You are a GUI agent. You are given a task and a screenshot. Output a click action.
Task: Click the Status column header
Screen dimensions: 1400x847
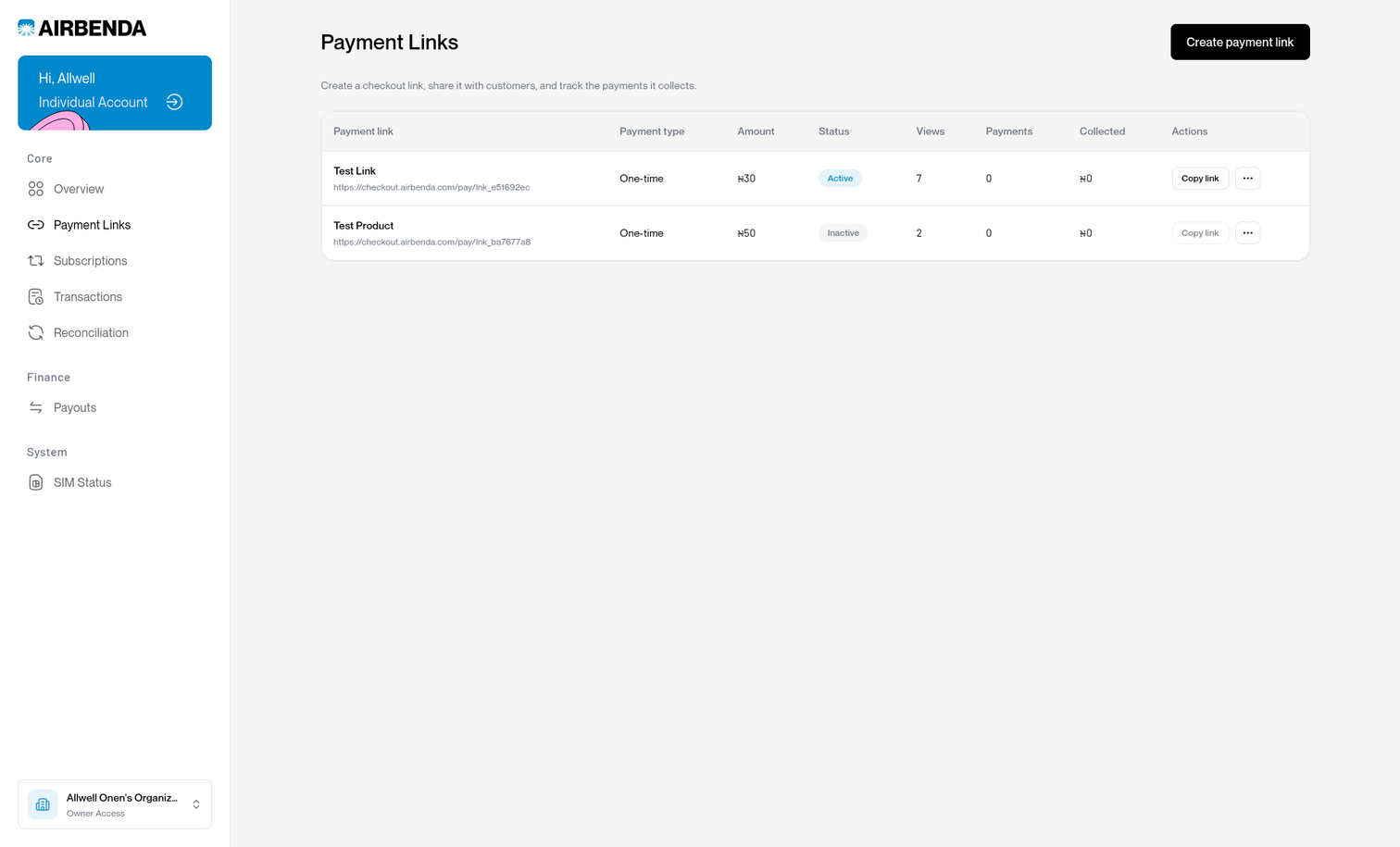pyautogui.click(x=833, y=131)
